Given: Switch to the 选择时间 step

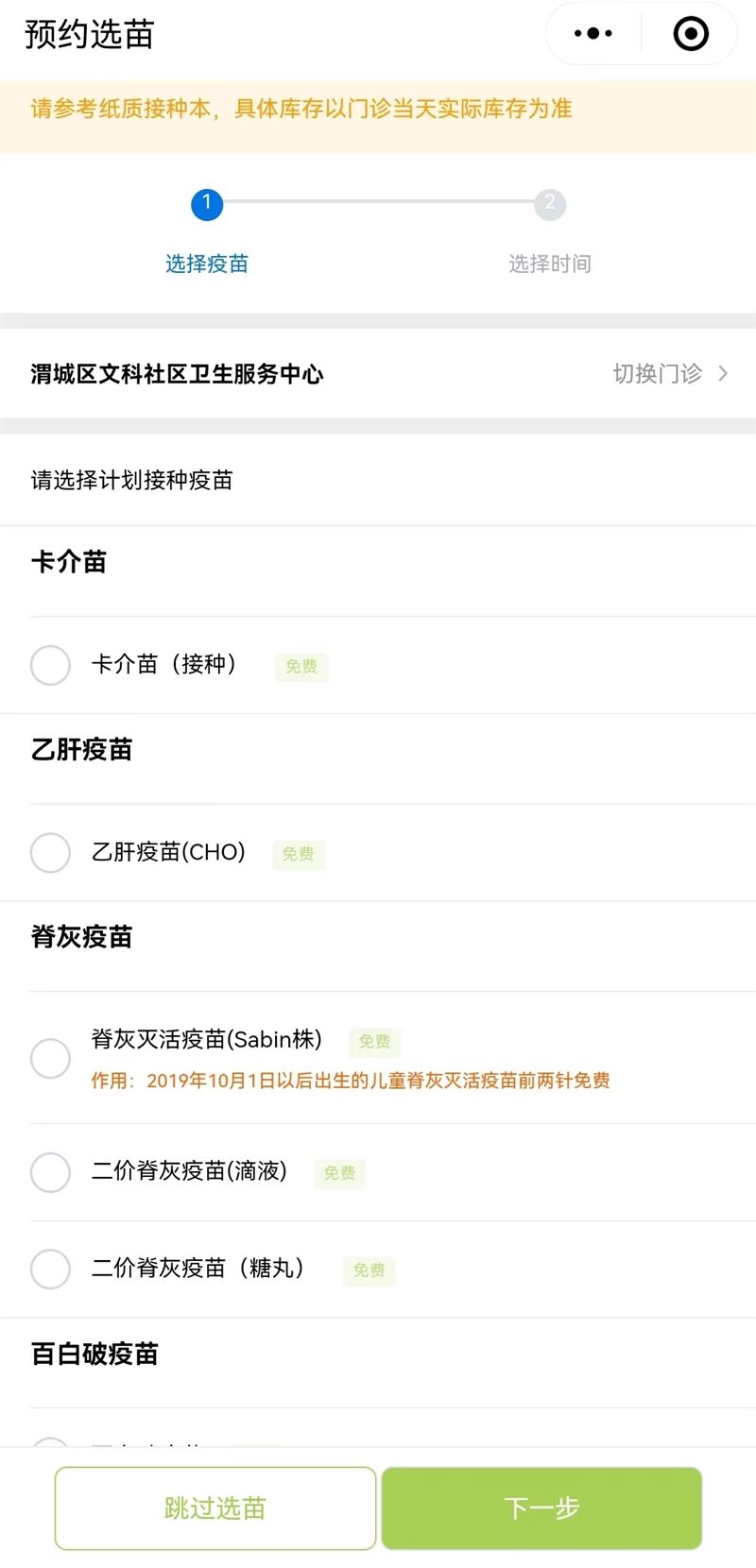Looking at the screenshot, I should click(x=550, y=264).
